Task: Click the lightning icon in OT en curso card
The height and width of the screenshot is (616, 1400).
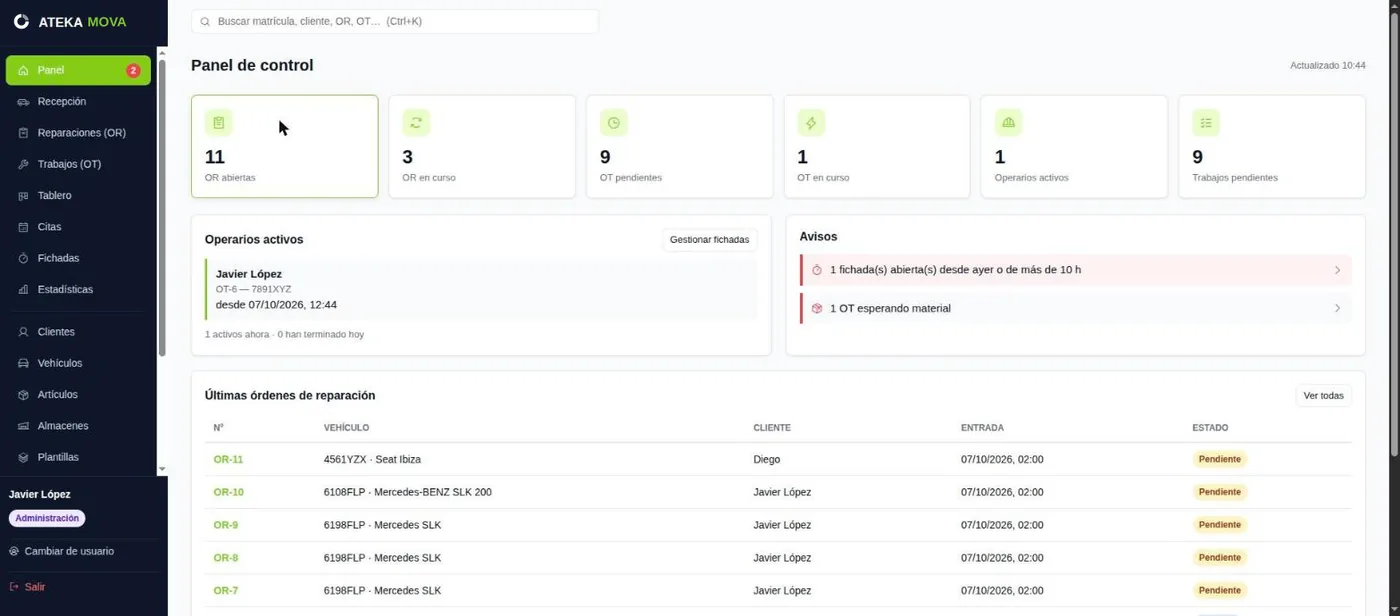Action: tap(811, 123)
